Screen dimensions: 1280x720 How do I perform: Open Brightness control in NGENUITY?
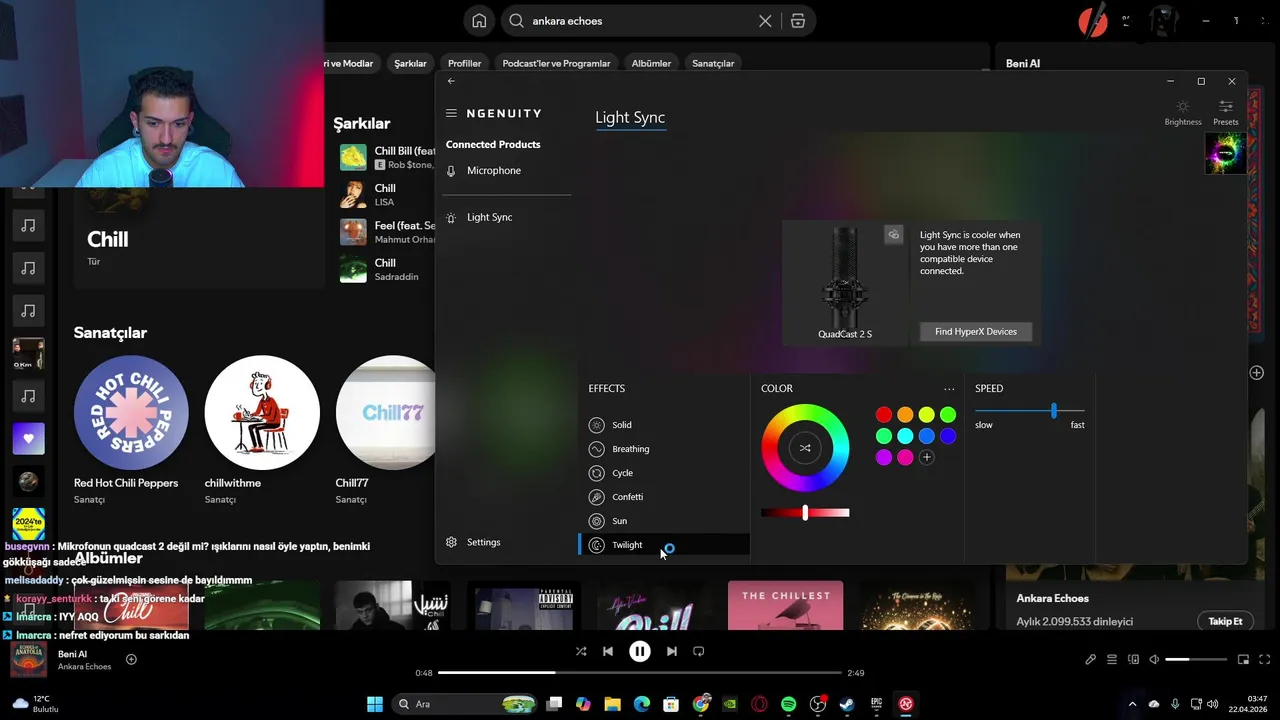tap(1183, 112)
